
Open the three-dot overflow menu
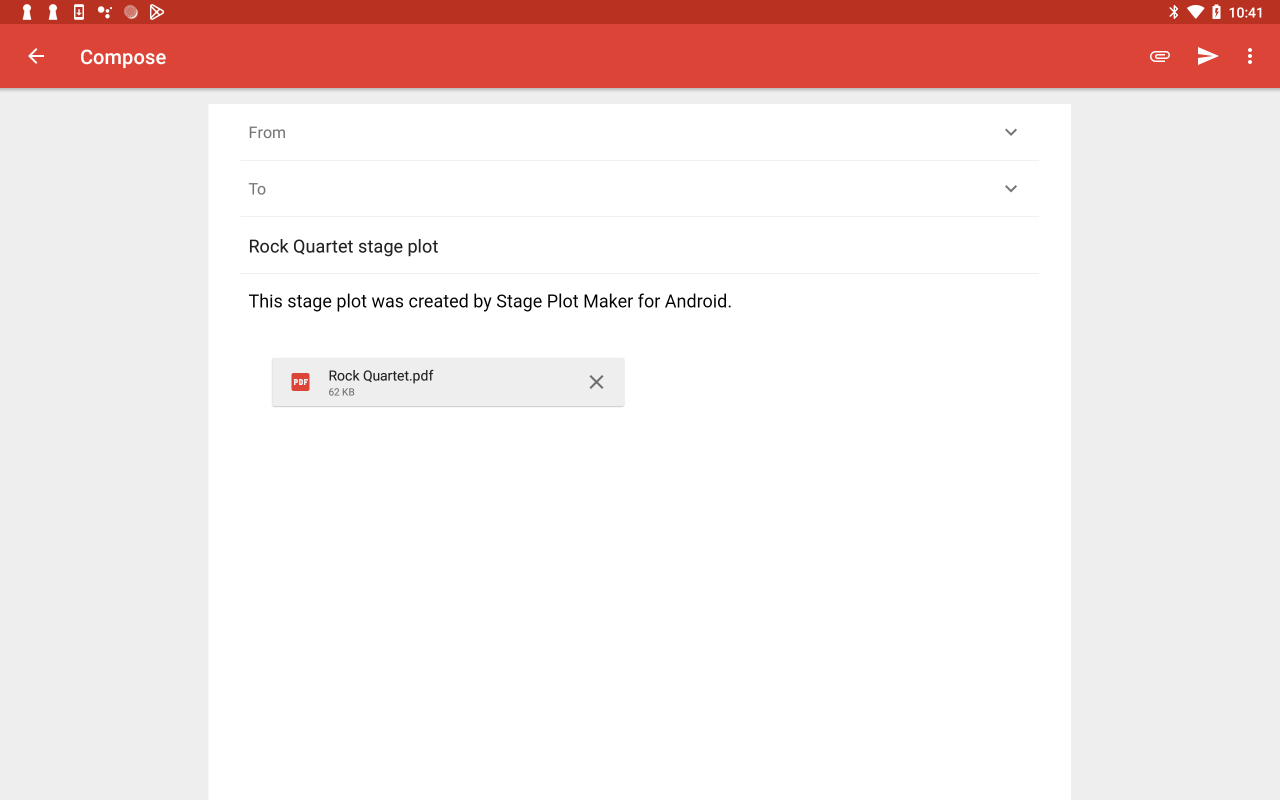(1249, 56)
